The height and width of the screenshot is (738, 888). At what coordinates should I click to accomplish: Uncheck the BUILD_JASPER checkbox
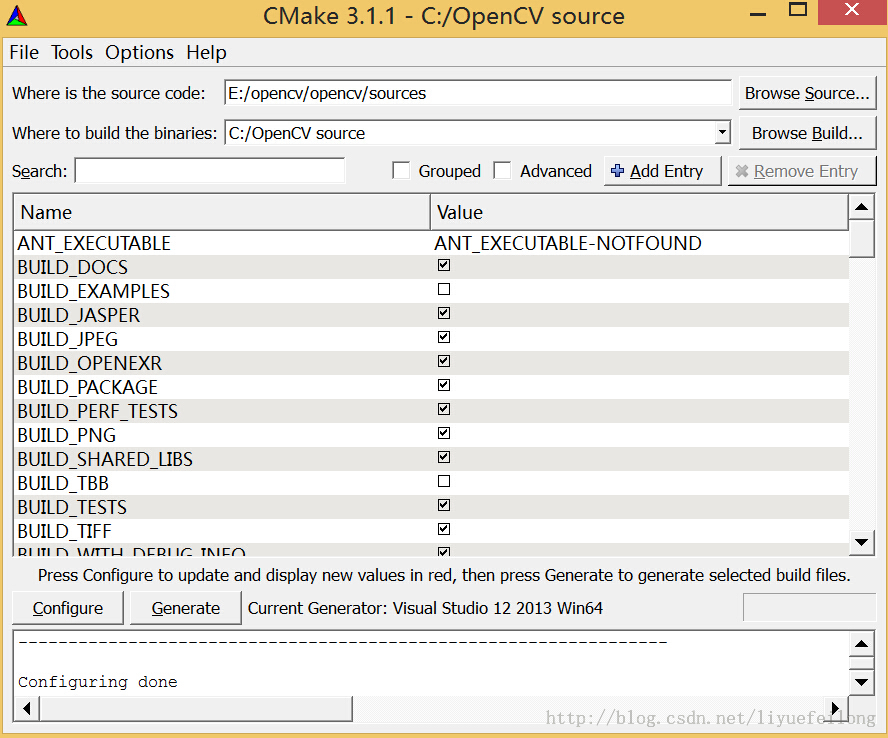(444, 313)
